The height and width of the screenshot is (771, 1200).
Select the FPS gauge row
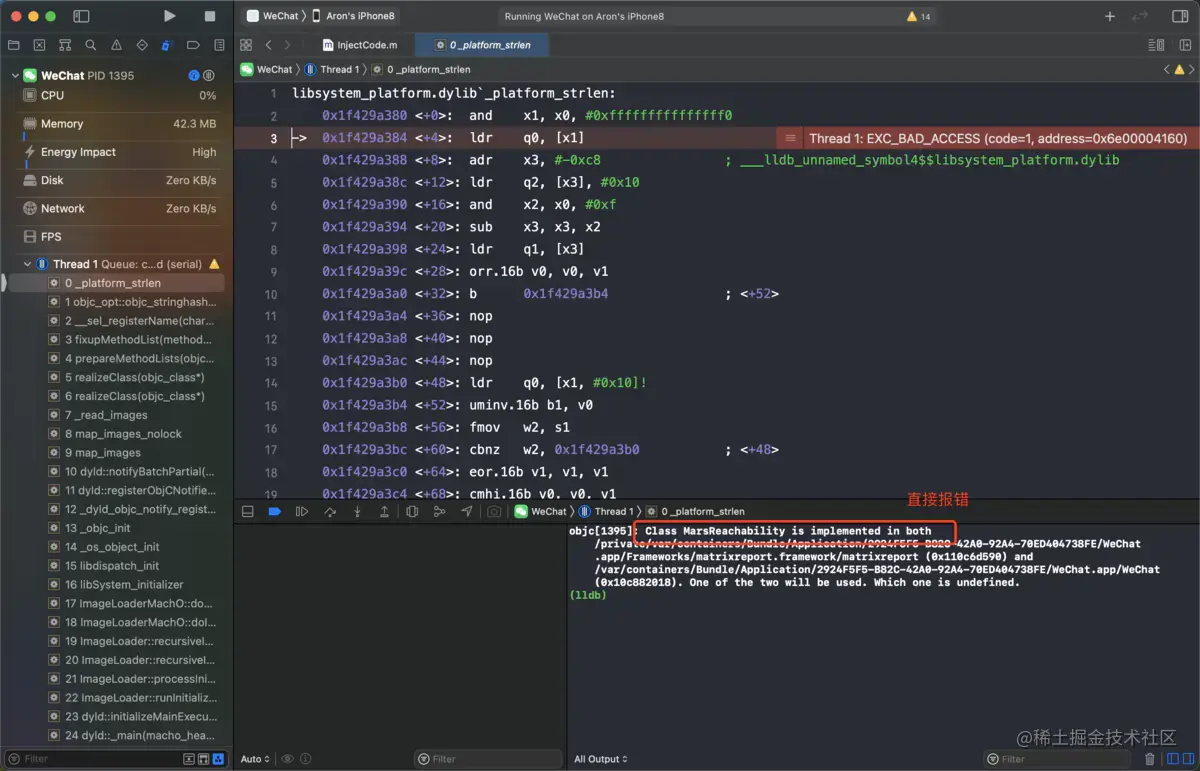(120, 237)
